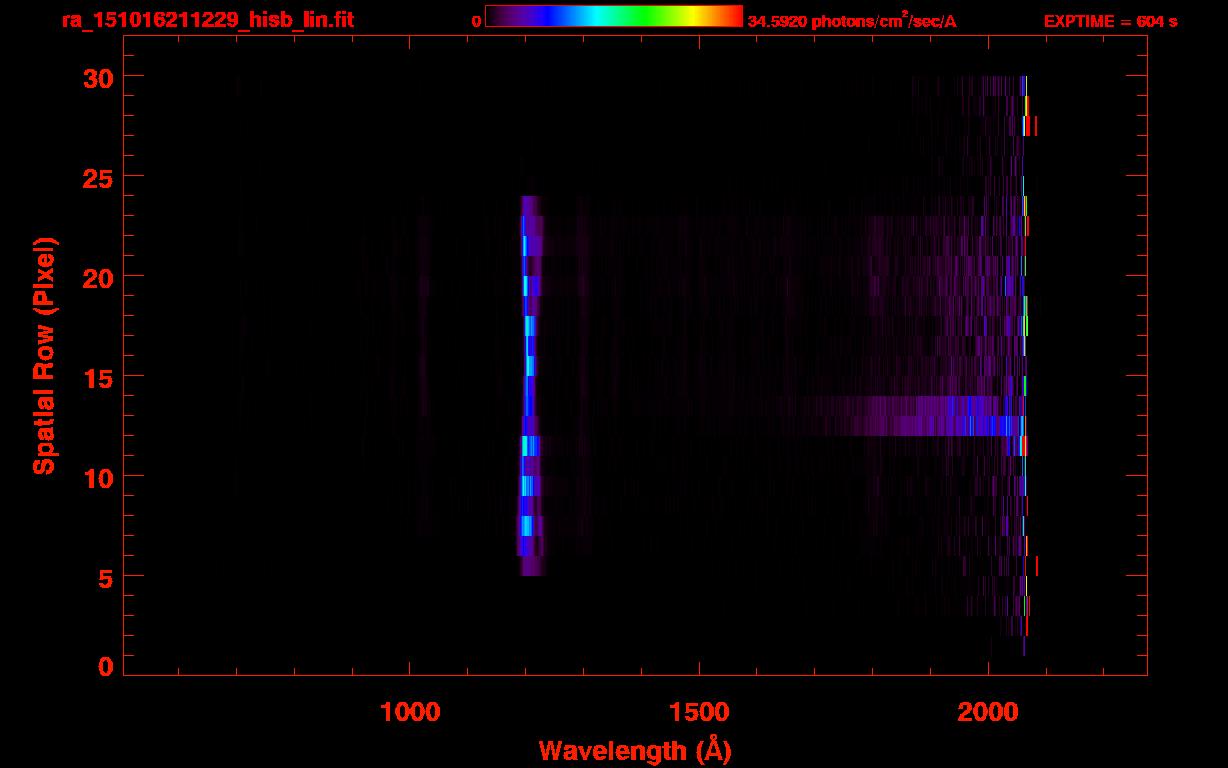Click the Spatial Row (Pixel) axis title
The image size is (1228, 768).
click(x=44, y=355)
